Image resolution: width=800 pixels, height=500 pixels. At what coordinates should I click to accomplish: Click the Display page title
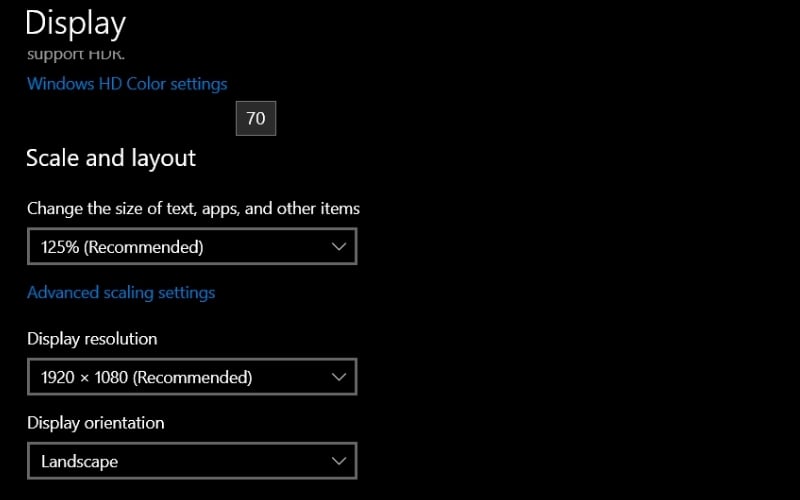pos(76,23)
